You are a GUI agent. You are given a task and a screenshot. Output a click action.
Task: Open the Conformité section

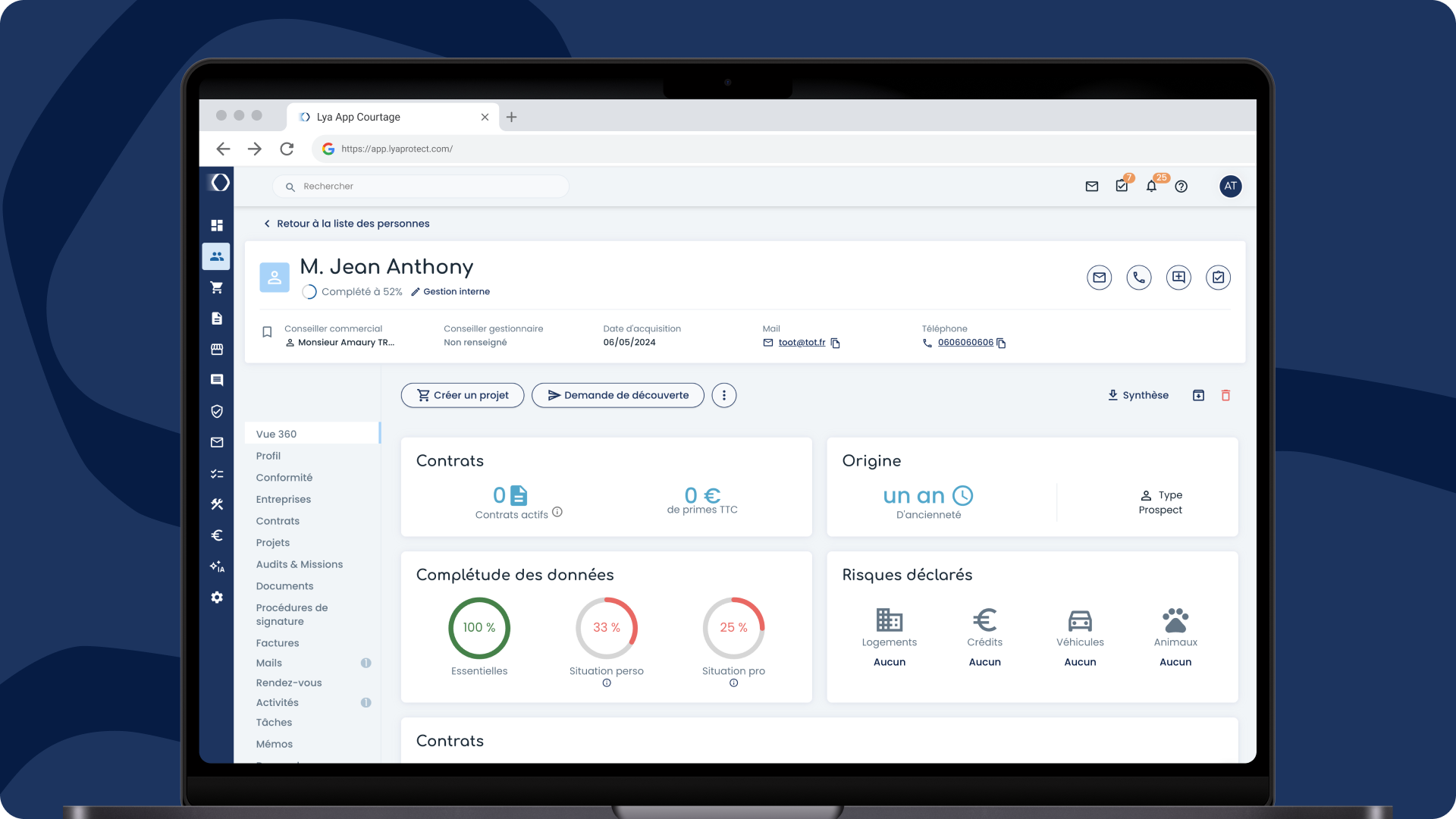point(284,477)
